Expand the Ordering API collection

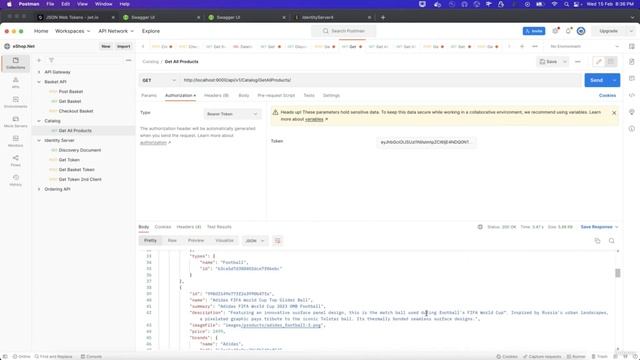coord(39,189)
